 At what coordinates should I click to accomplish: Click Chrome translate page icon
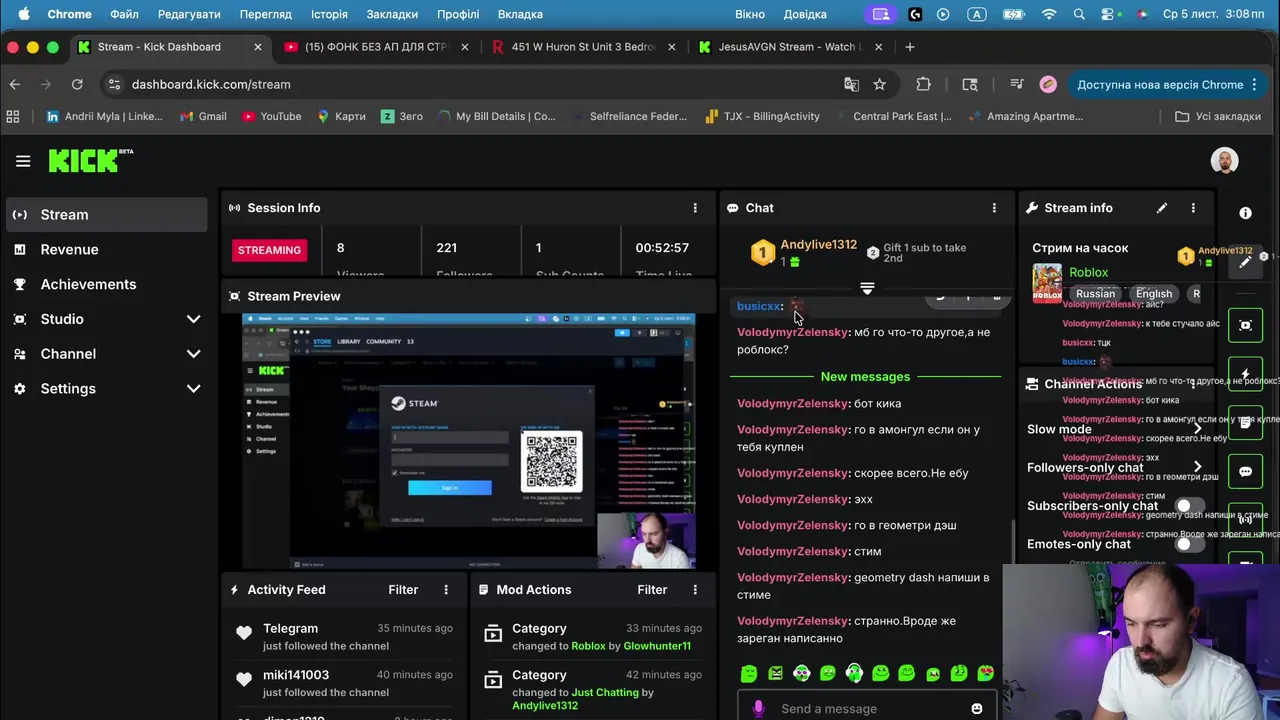(851, 85)
